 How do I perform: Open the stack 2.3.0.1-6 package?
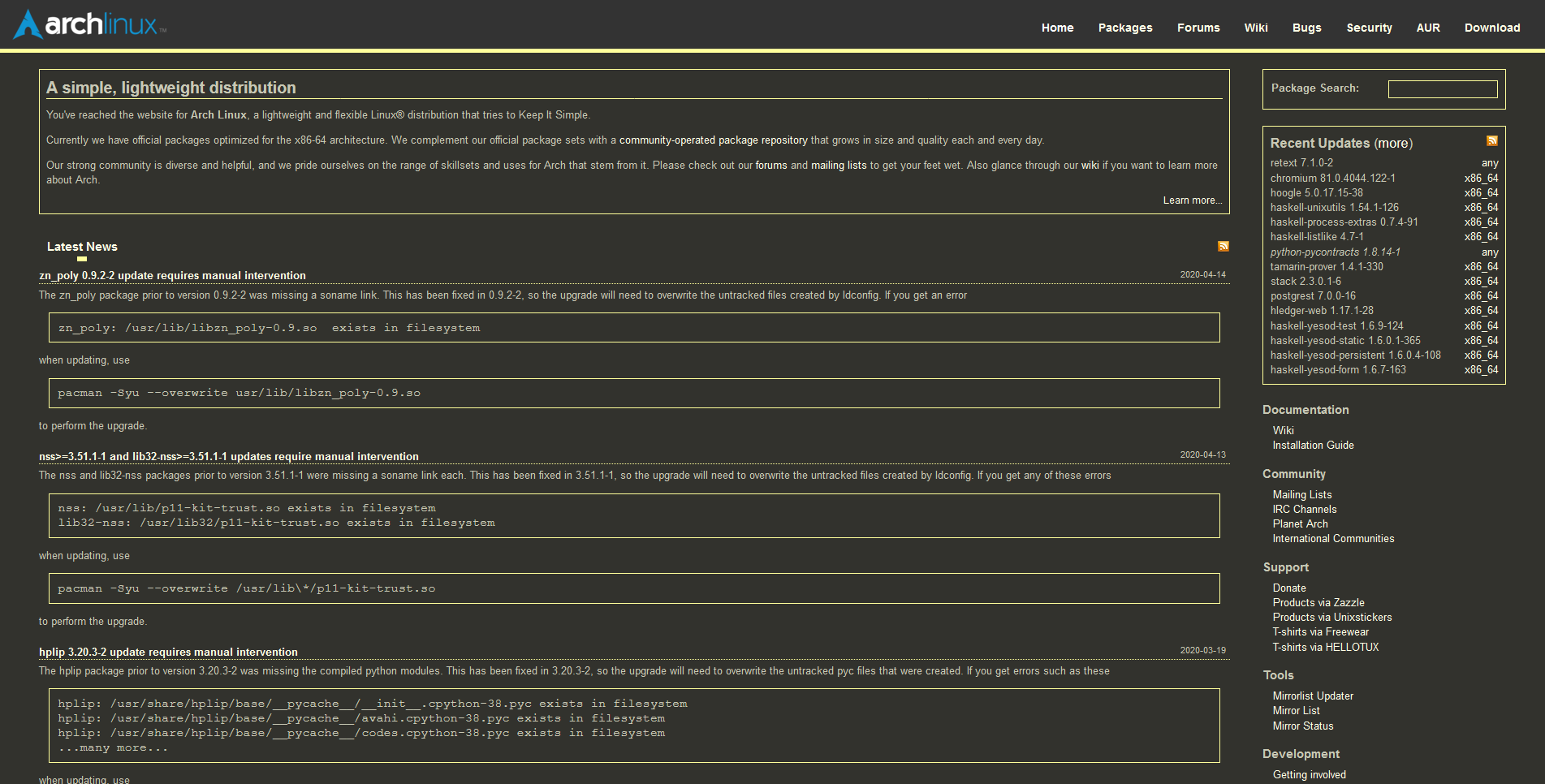tap(1305, 282)
